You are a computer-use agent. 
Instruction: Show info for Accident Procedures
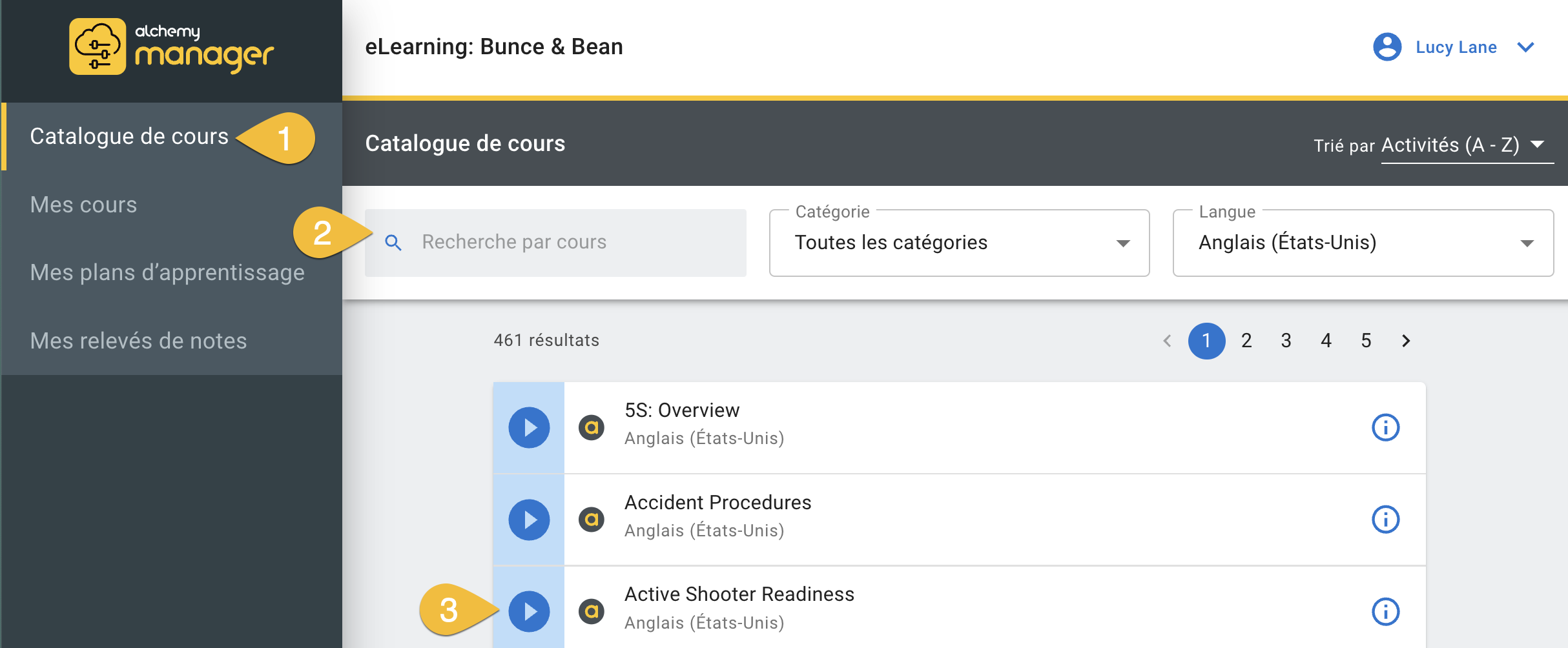[x=1385, y=520]
